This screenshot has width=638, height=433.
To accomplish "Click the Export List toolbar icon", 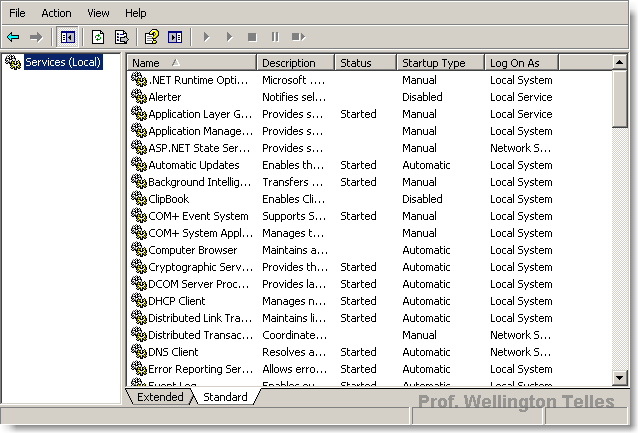I will (x=121, y=37).
